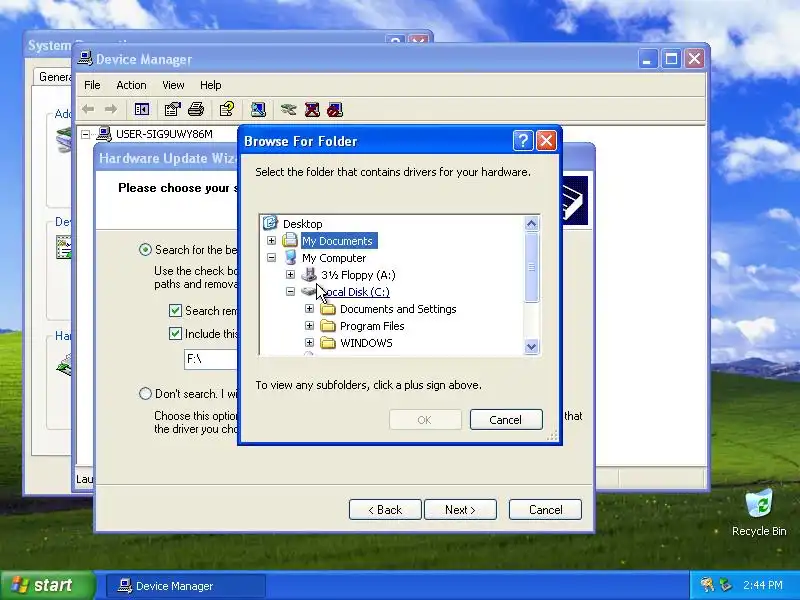The height and width of the screenshot is (600, 800).
Task: Open the File menu in Device Manager
Action: [x=92, y=85]
